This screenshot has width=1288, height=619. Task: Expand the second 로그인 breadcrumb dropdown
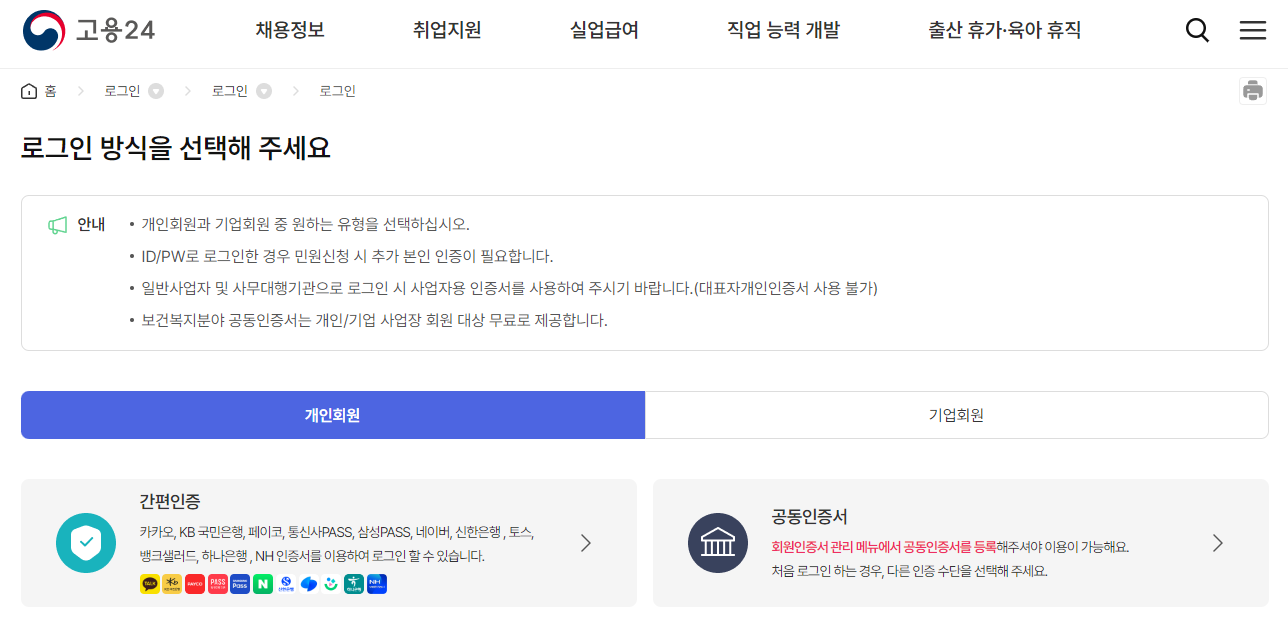coord(262,90)
